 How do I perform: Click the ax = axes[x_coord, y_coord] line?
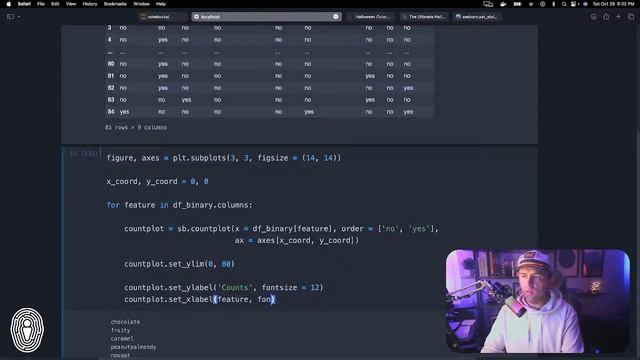[297, 240]
